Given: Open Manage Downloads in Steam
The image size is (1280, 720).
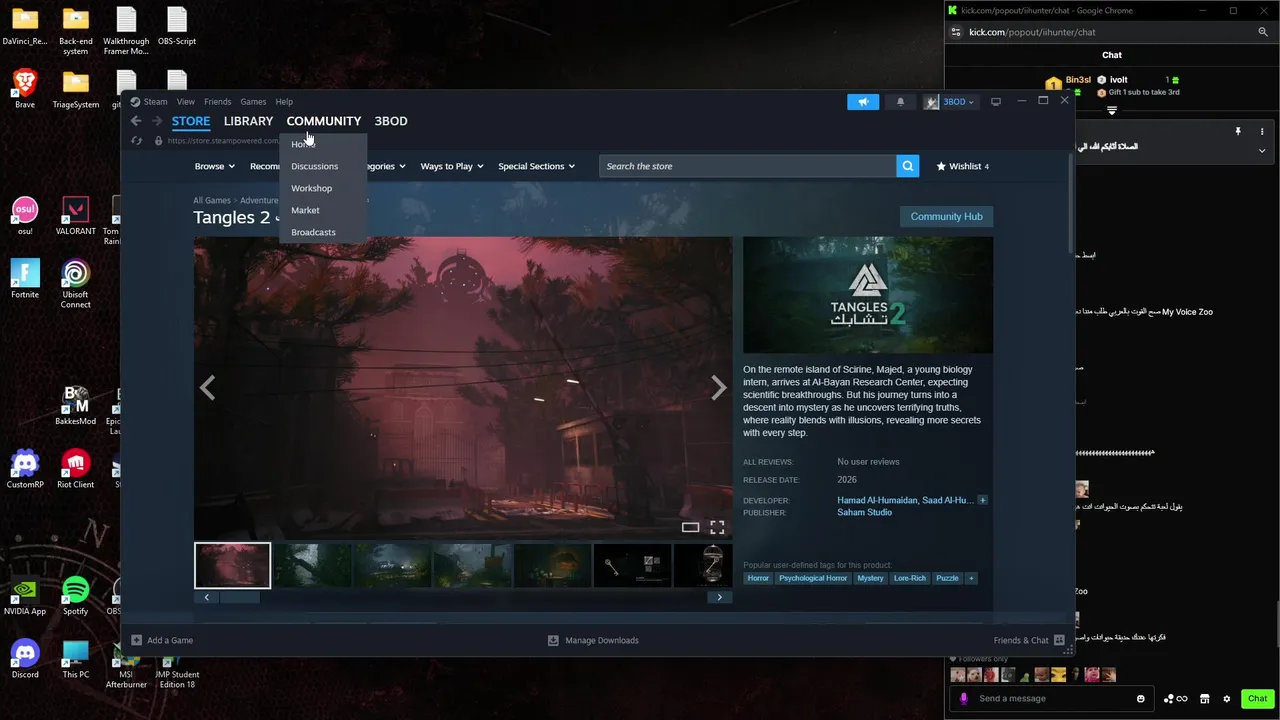Looking at the screenshot, I should 593,640.
